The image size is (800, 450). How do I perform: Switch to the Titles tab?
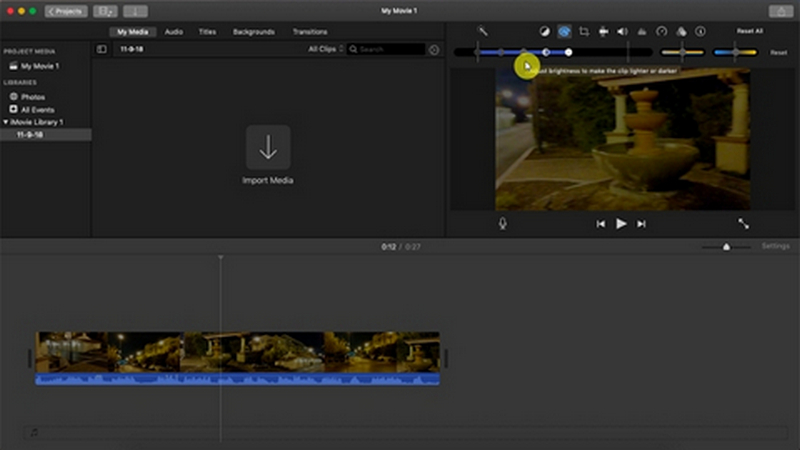pos(207,32)
